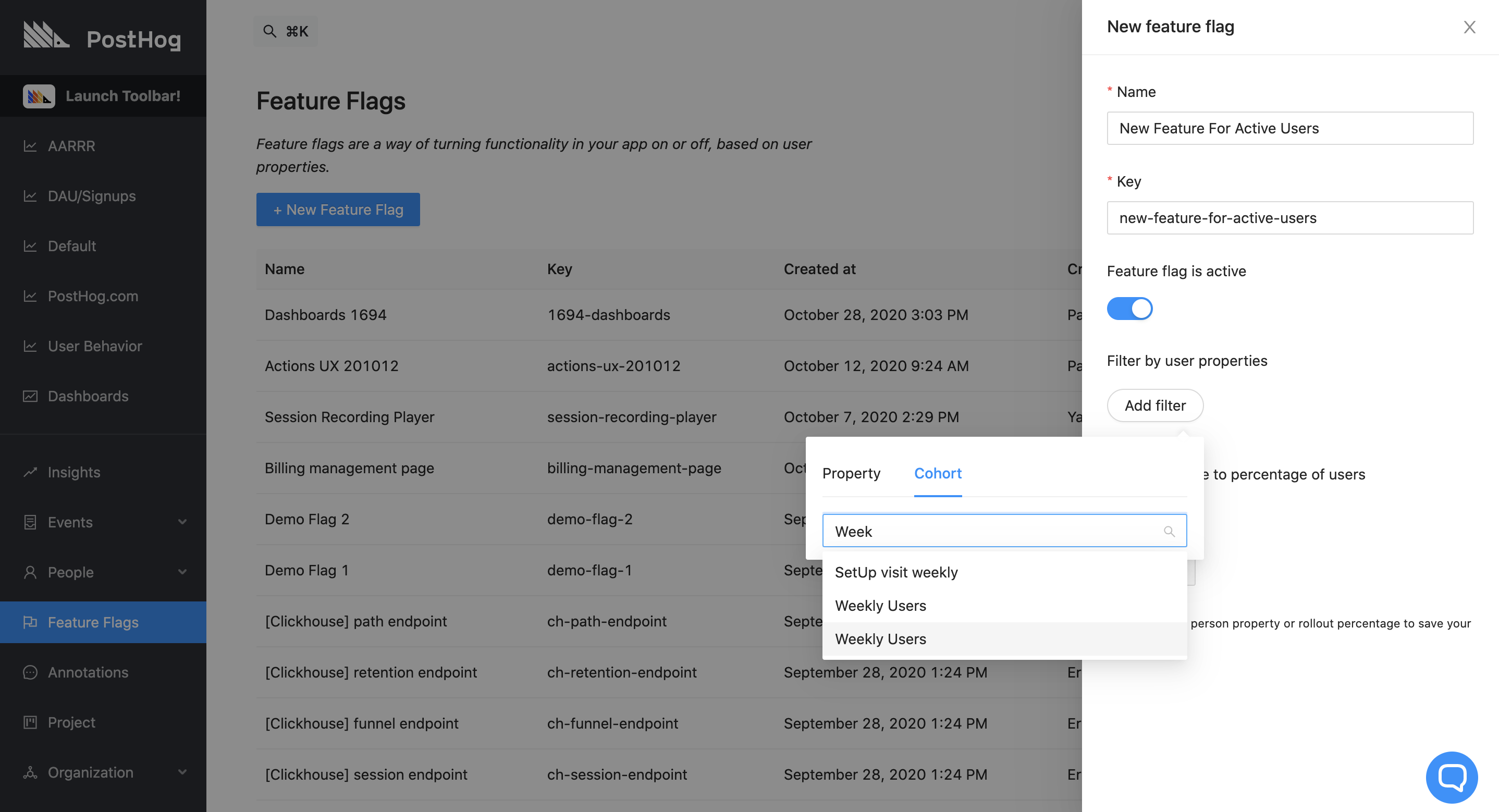Click the Key input field
The height and width of the screenshot is (812, 1499).
[1289, 218]
